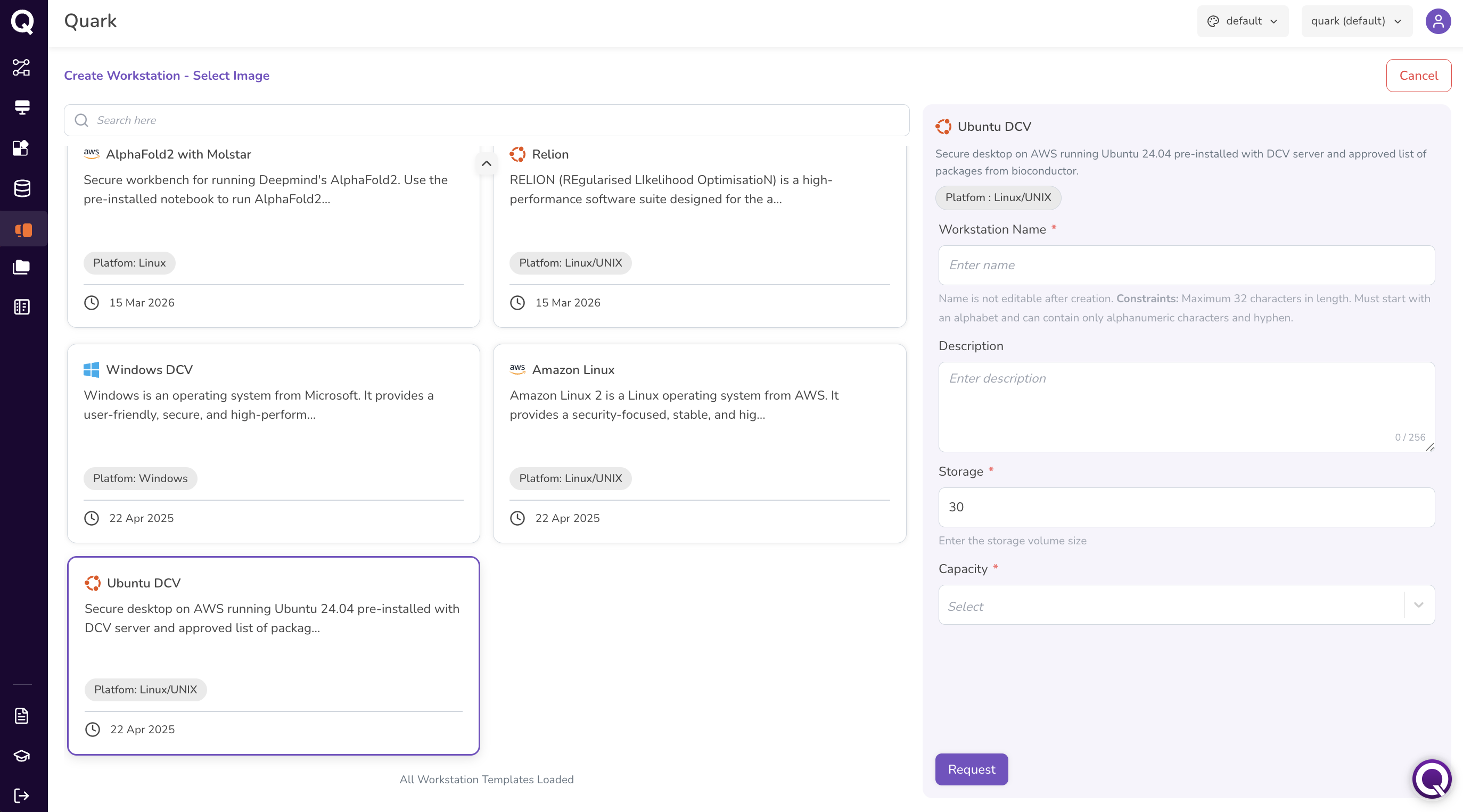This screenshot has height=812, width=1463.
Task: Open the stacked folders icon in the sidebar
Action: point(22,268)
